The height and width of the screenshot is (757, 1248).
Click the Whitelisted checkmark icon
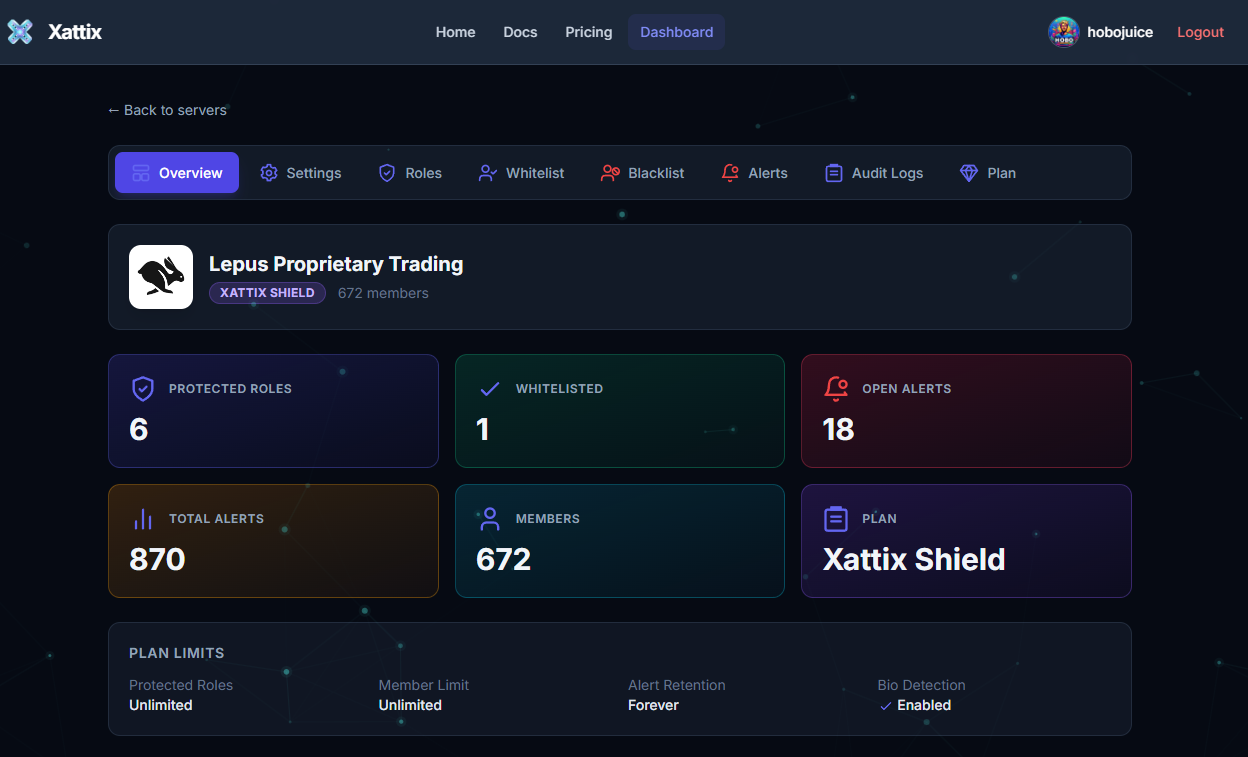tap(490, 388)
